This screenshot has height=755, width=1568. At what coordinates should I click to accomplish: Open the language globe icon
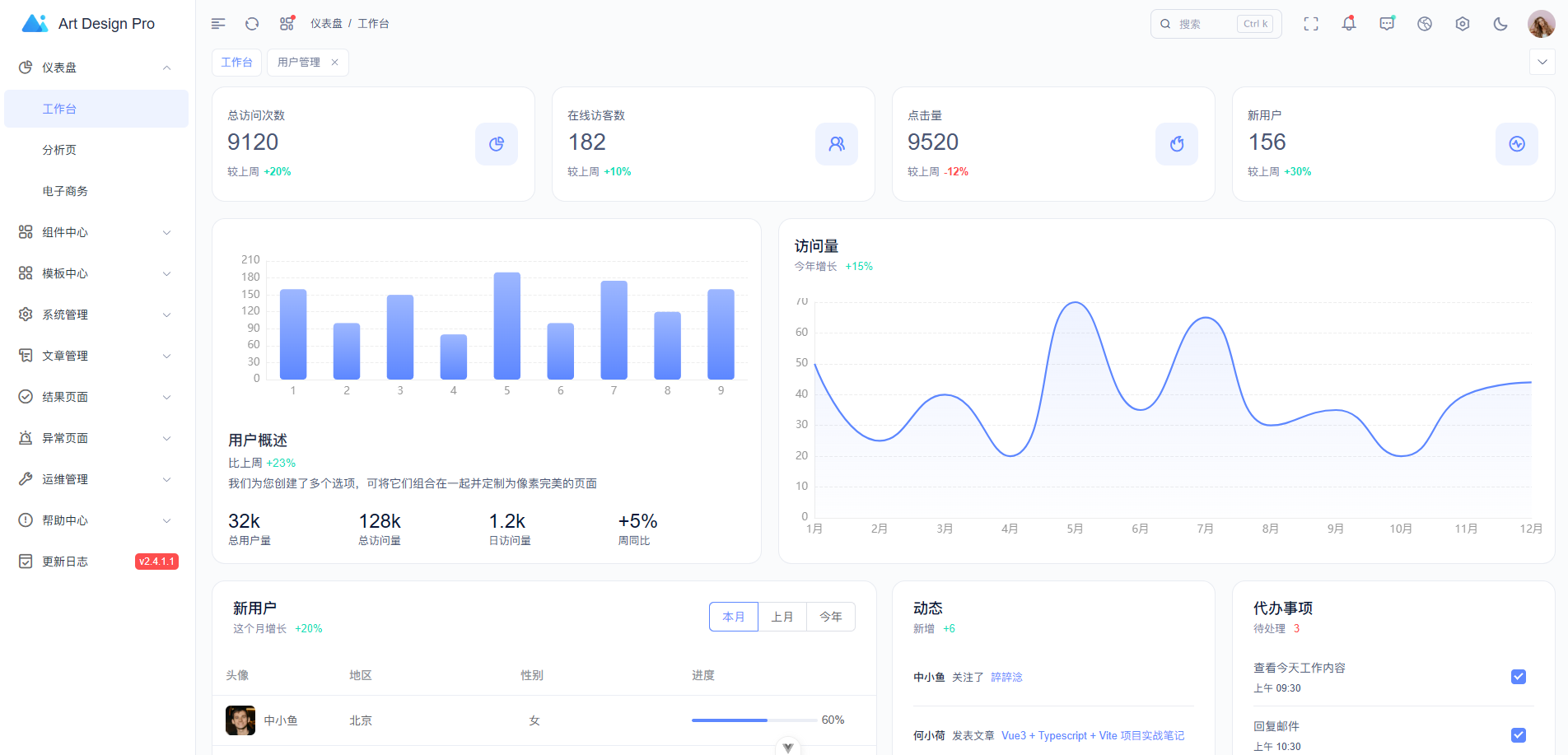pyautogui.click(x=1425, y=24)
